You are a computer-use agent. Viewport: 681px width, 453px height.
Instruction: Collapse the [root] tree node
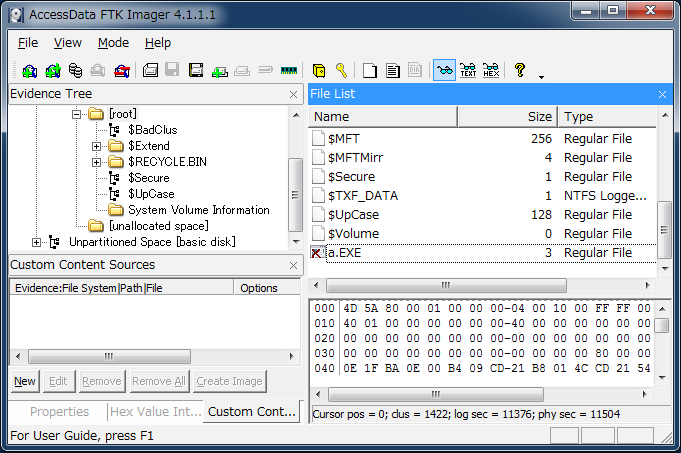coord(76,114)
